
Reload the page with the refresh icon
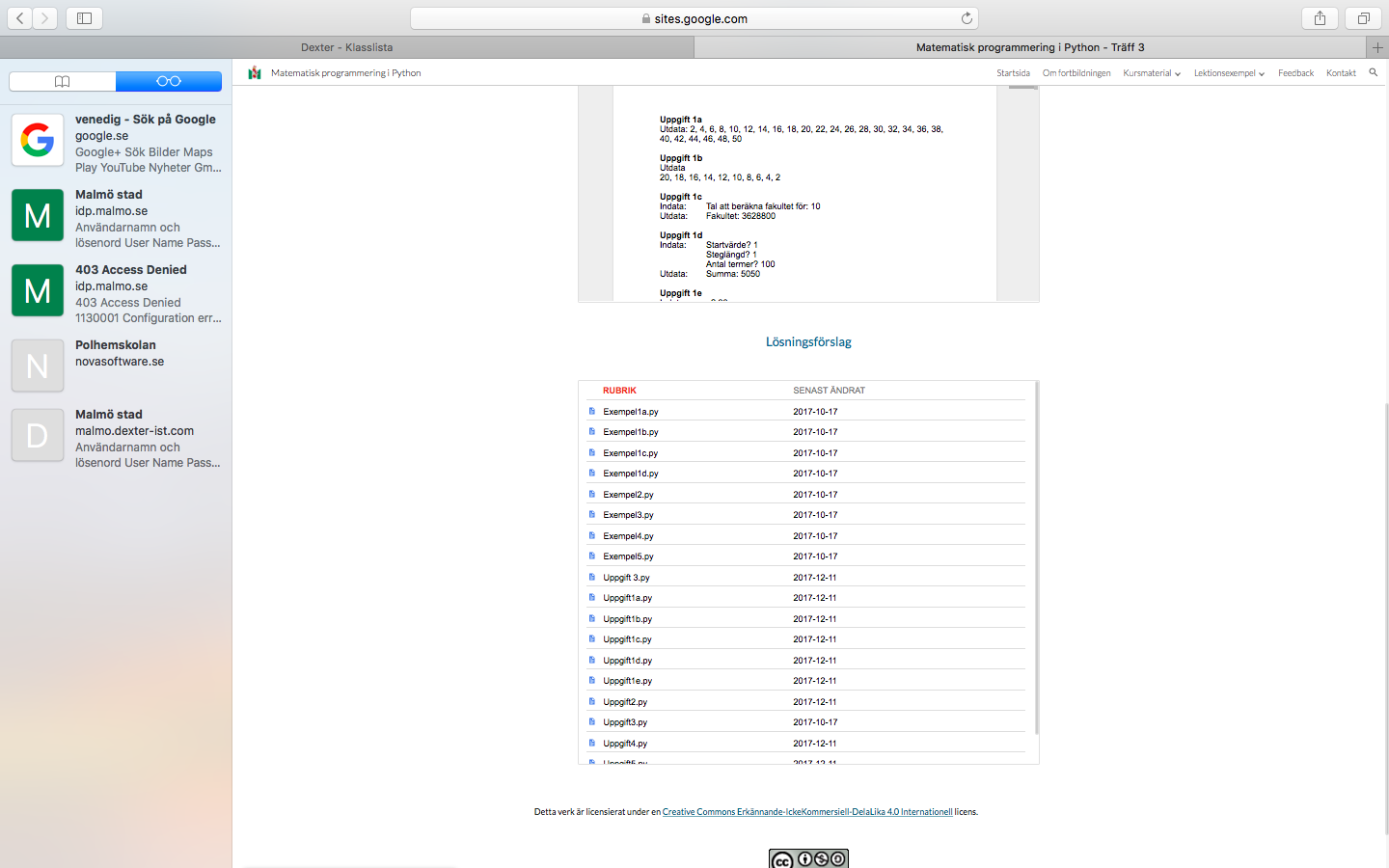[967, 18]
